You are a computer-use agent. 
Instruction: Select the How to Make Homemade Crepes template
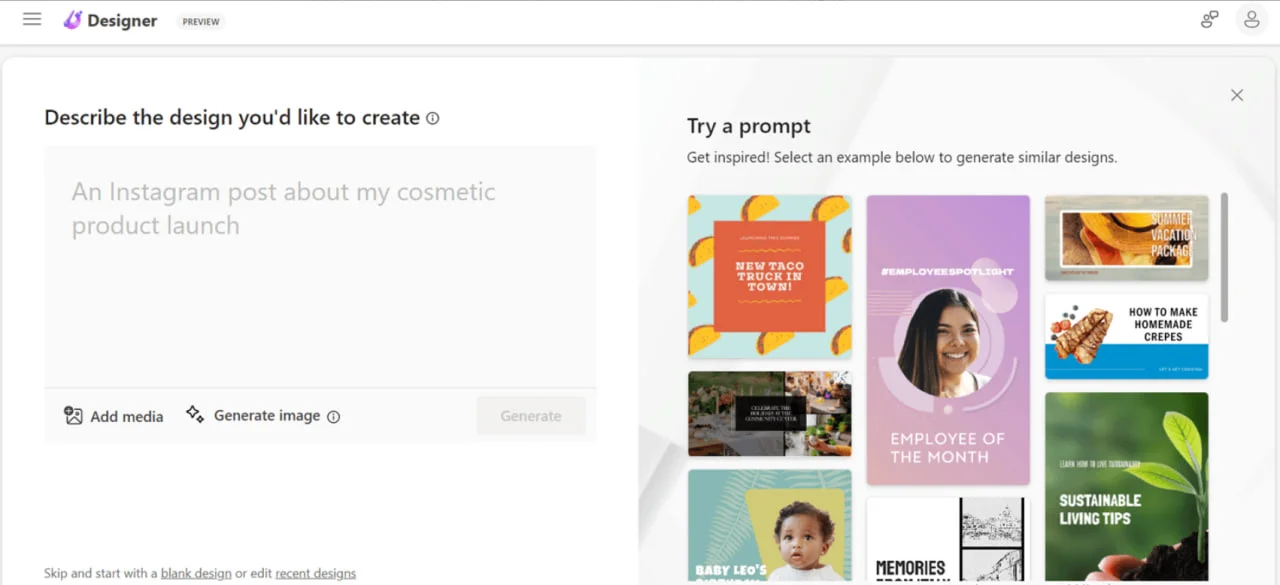(x=1127, y=336)
